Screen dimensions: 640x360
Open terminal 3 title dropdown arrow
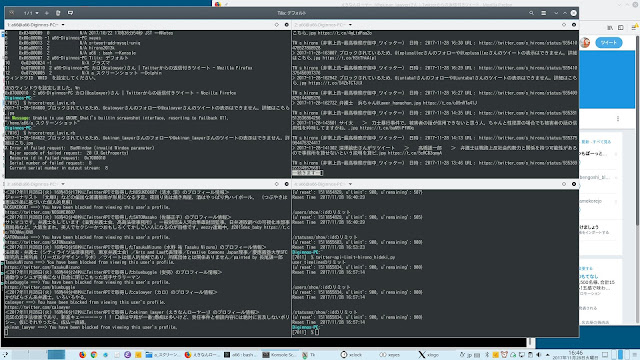63,184
